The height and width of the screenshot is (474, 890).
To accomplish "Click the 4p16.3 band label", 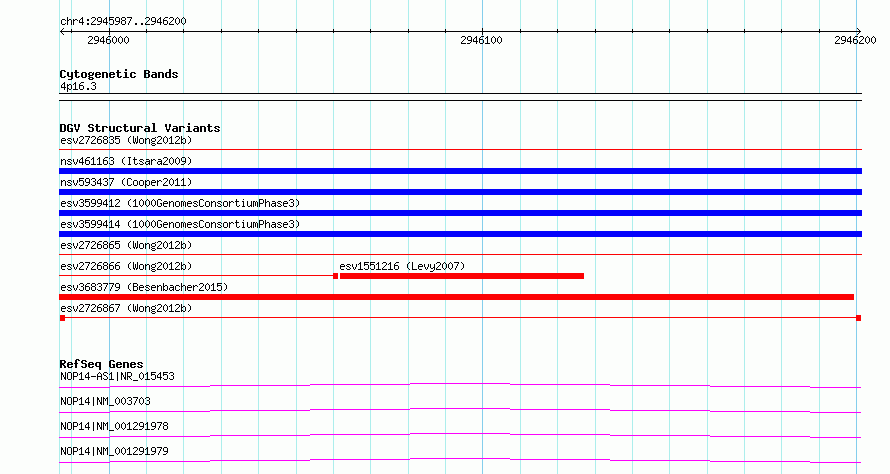I will [78, 87].
